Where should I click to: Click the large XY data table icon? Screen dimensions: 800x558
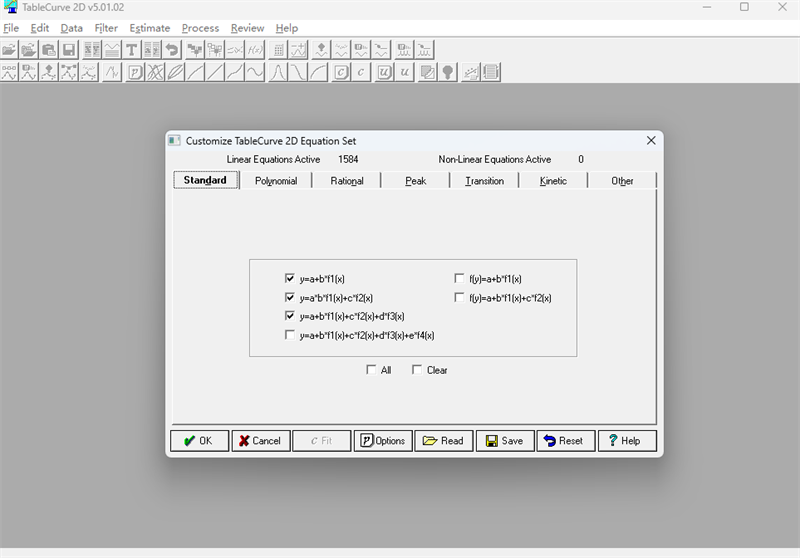point(92,50)
